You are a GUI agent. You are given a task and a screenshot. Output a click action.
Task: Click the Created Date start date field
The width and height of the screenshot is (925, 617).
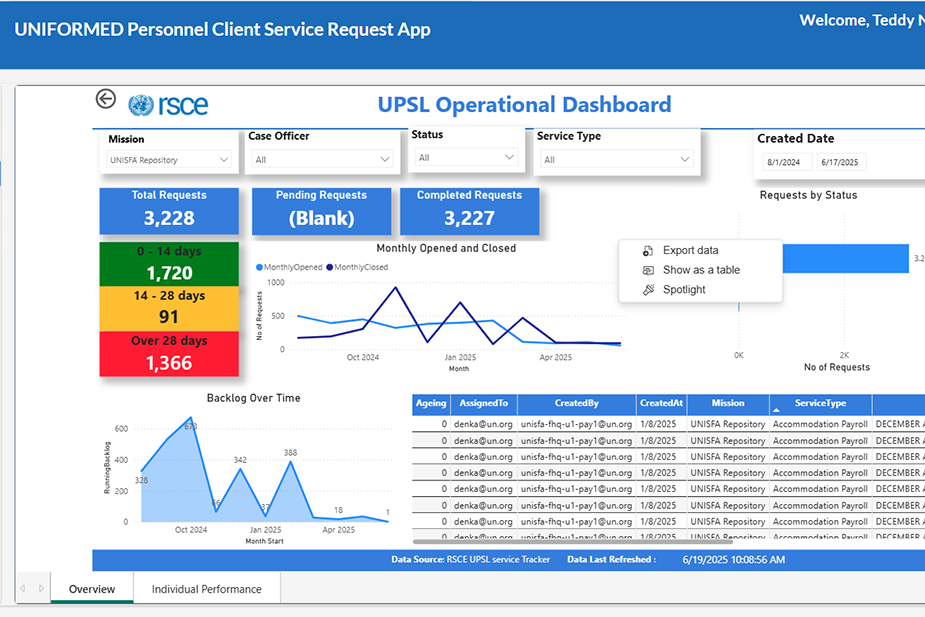pos(782,162)
